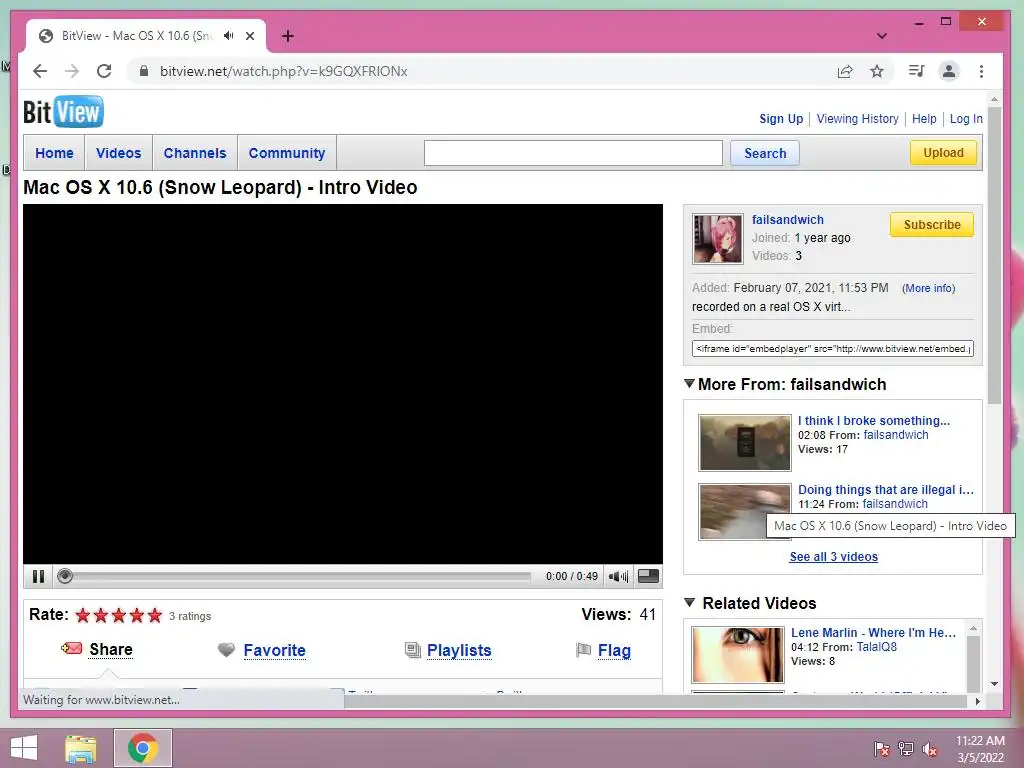Go back with browser back arrow
The height and width of the screenshot is (768, 1024).
(x=40, y=71)
